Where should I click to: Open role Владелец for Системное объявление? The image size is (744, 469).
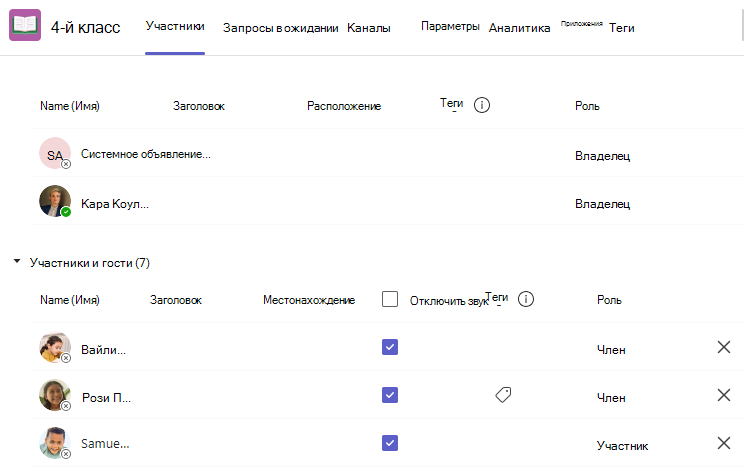pyautogui.click(x=603, y=156)
